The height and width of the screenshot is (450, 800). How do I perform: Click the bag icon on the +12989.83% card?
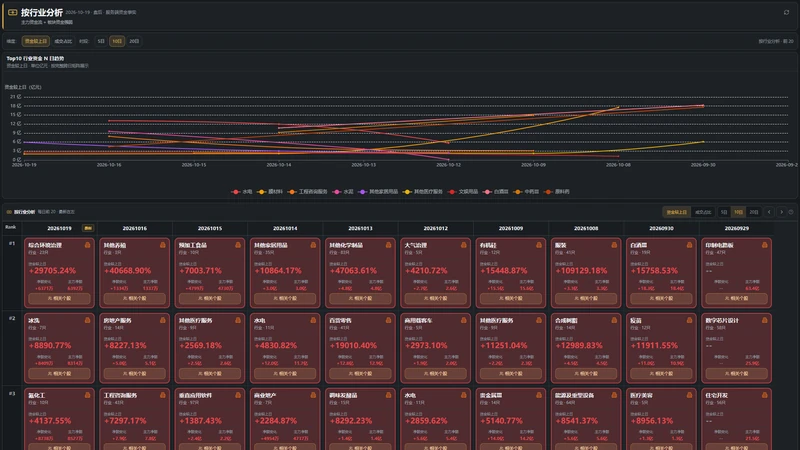click(614, 320)
